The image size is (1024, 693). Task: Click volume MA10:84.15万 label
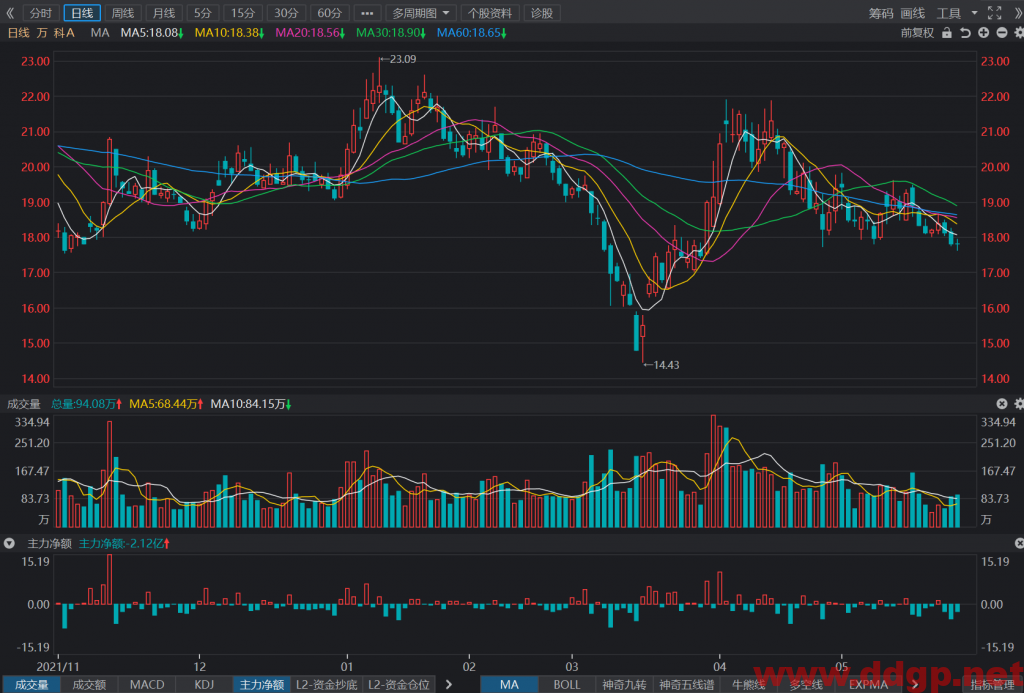point(251,404)
